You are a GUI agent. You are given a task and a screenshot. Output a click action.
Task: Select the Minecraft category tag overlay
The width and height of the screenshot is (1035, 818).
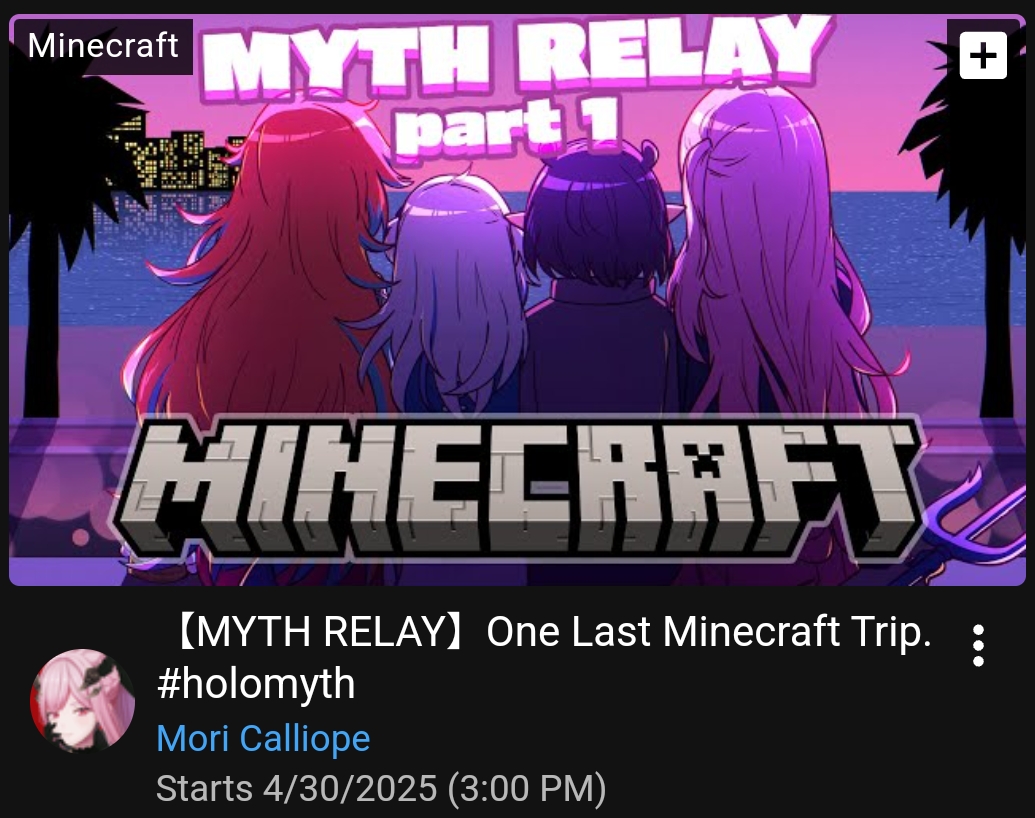[103, 46]
